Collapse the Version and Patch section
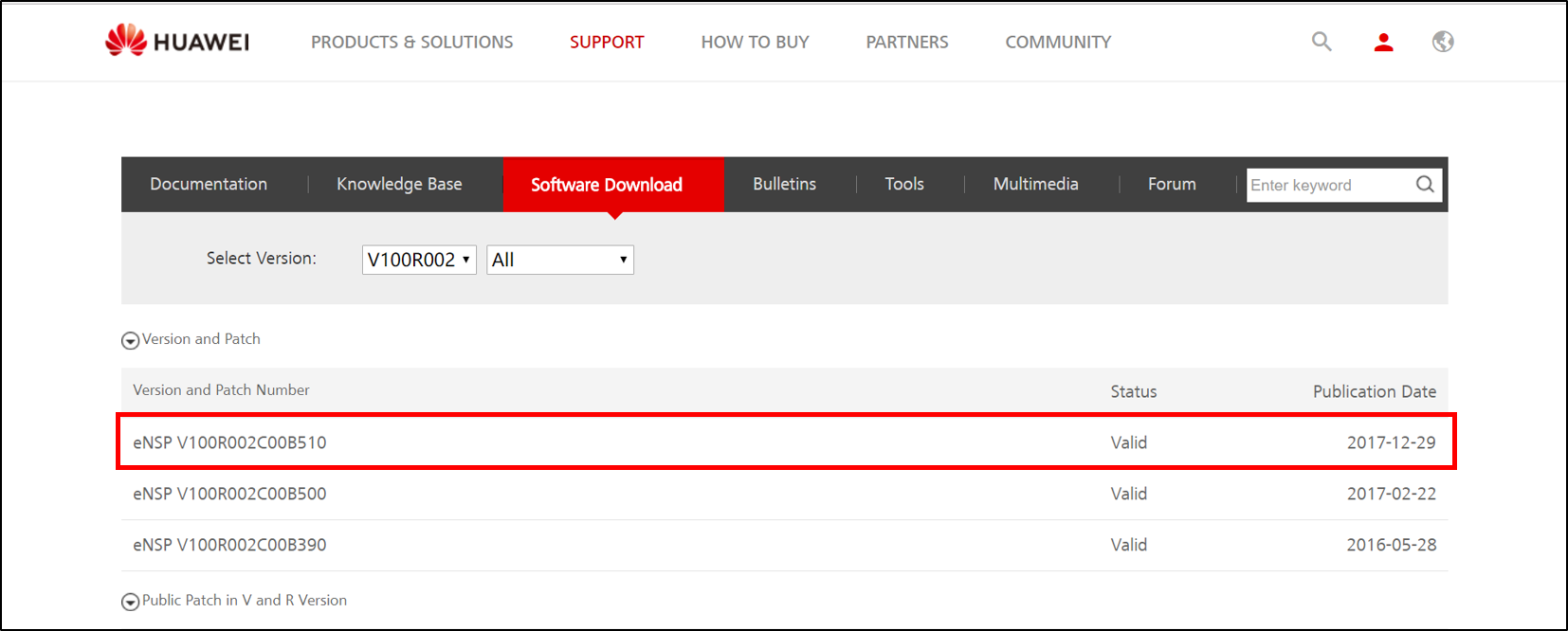 (130, 340)
